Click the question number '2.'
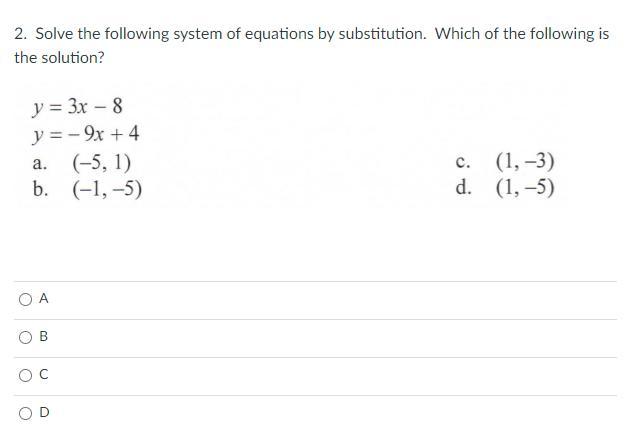Screen dimensions: 626x445 21,34
